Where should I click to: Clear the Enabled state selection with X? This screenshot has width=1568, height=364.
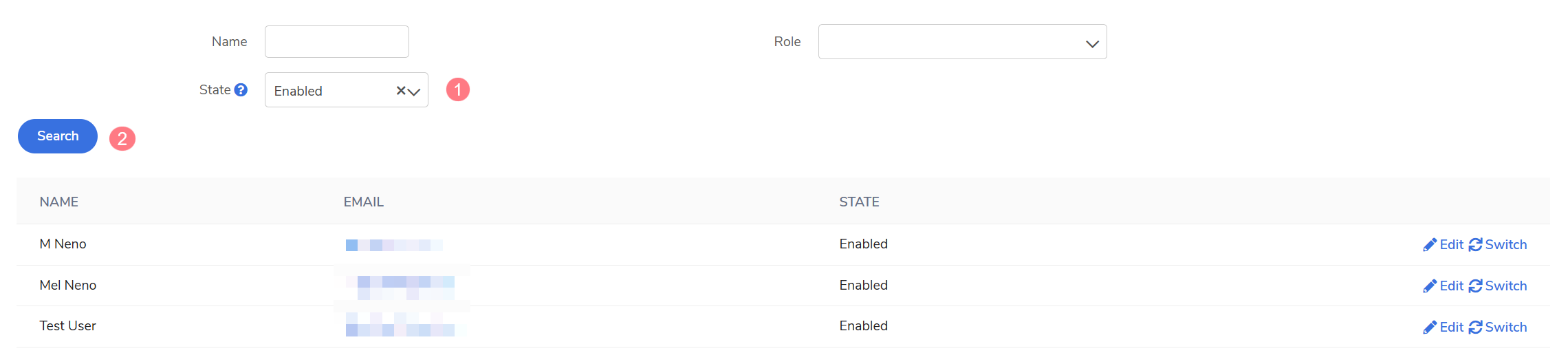(401, 90)
